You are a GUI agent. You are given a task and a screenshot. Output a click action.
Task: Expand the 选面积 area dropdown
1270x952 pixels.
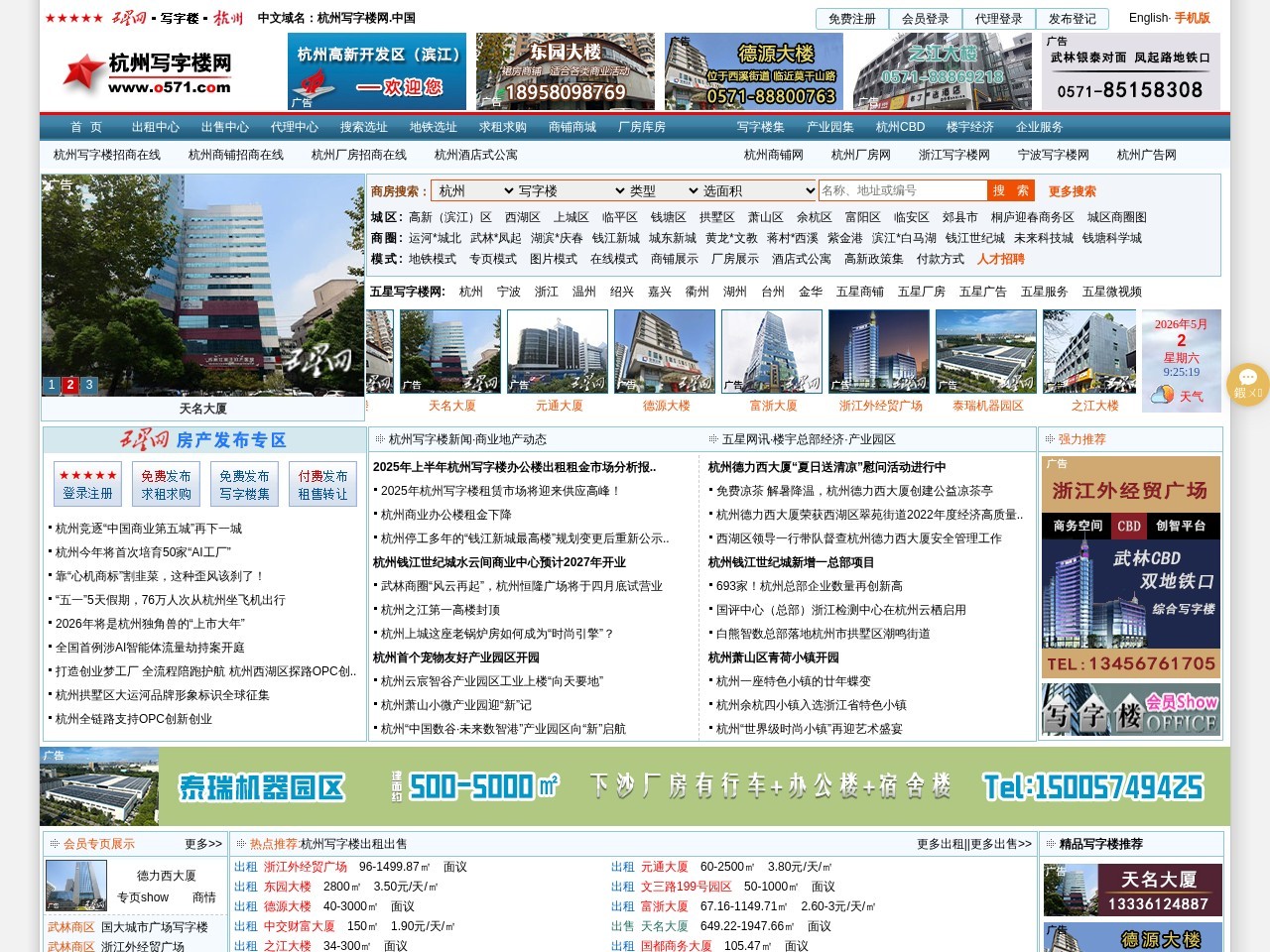click(x=759, y=190)
